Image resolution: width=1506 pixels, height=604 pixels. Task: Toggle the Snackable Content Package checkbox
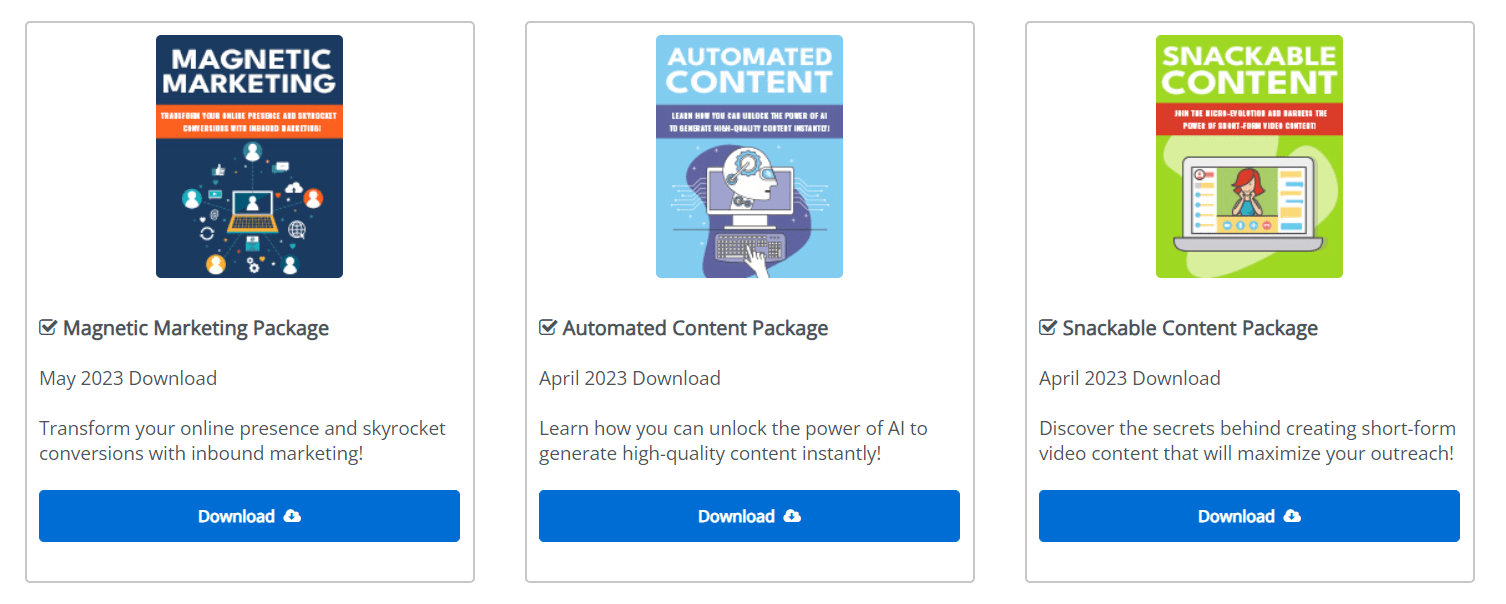click(x=1048, y=328)
